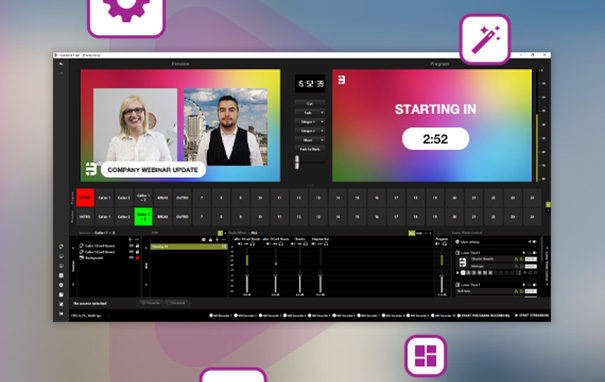Viewport: 605px width, 382px height.
Task: Hide the first Caller source eye icon
Action: 131,245
